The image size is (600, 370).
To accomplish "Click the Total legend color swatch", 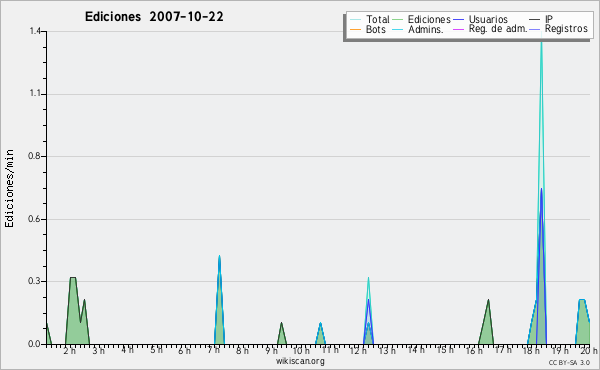I will coord(355,20).
